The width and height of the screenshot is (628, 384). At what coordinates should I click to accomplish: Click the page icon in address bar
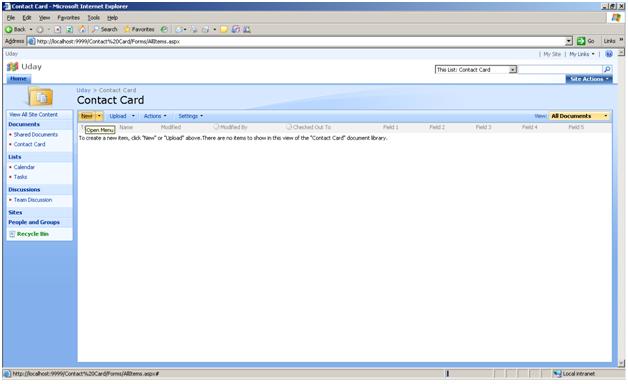coord(31,41)
